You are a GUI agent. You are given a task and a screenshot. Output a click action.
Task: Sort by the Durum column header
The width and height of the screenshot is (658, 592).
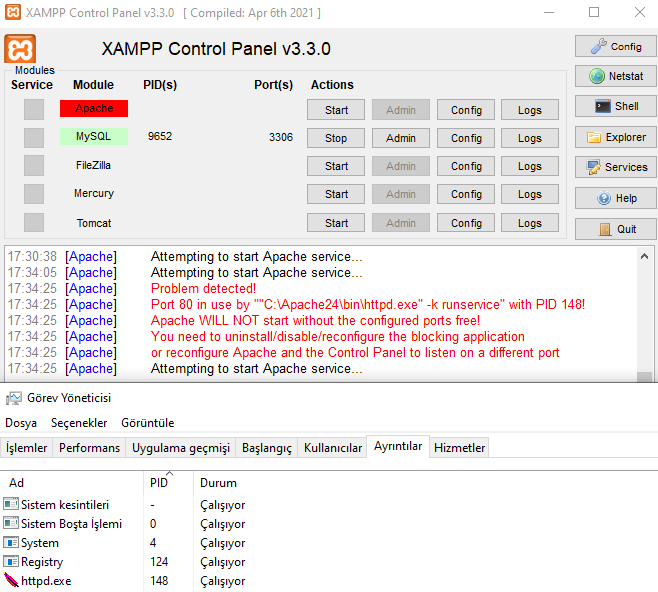[x=218, y=482]
